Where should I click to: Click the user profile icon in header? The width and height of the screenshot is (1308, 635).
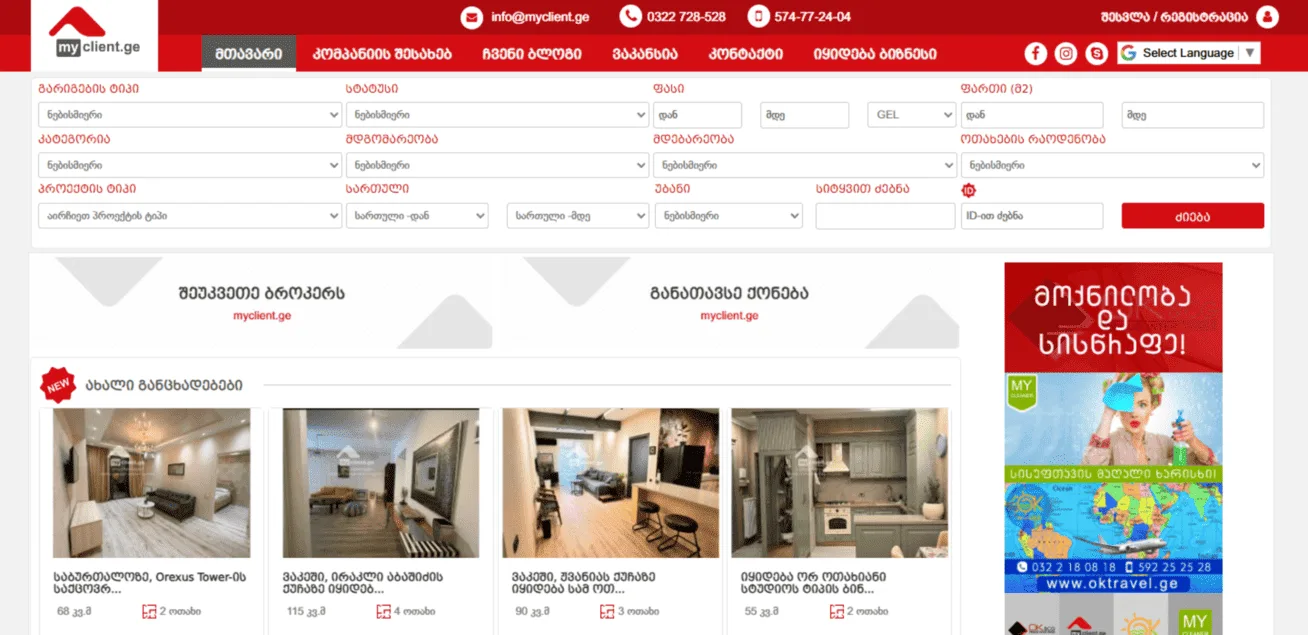(1268, 17)
